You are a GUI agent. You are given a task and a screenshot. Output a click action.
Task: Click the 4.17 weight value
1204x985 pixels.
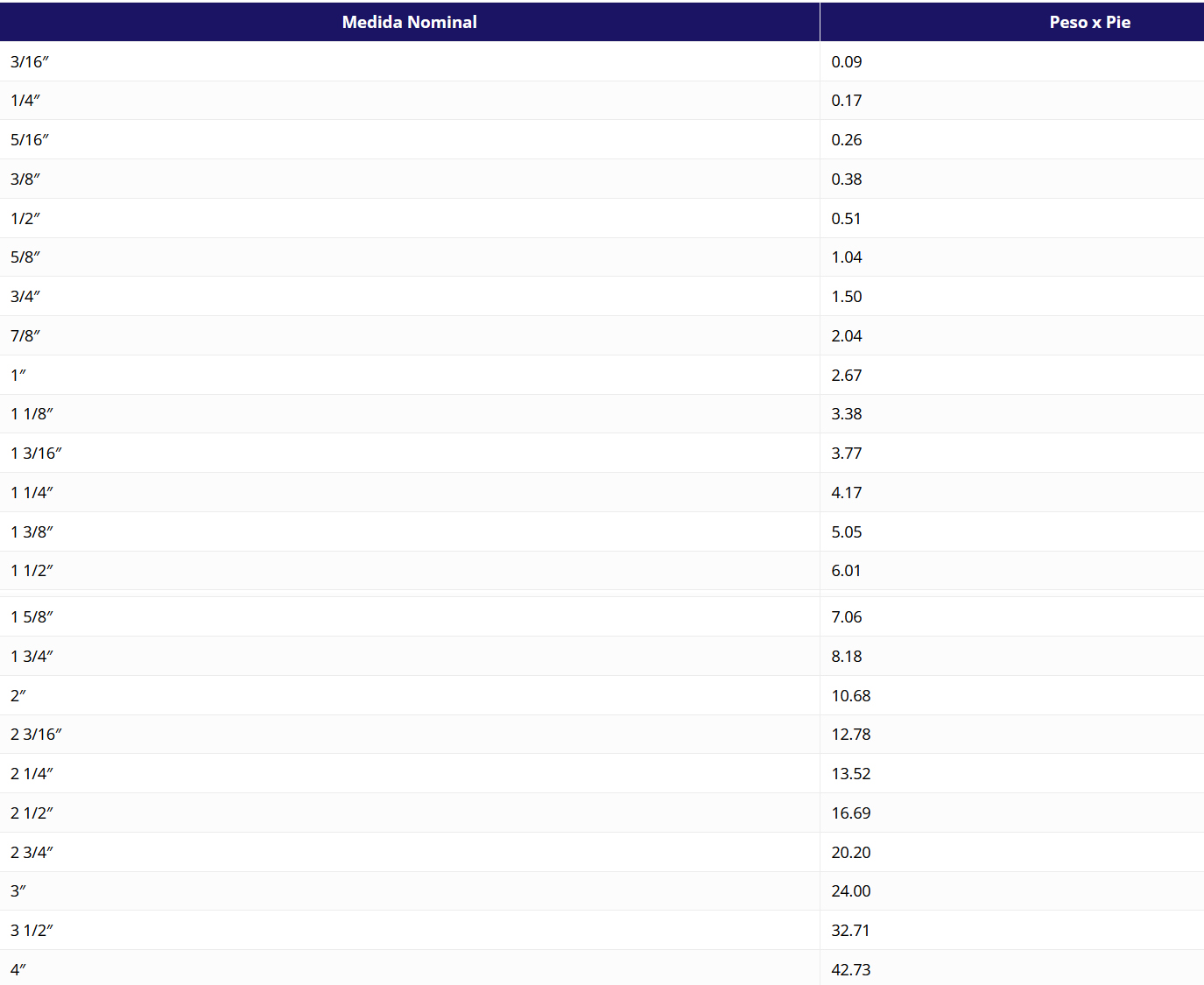click(x=847, y=493)
